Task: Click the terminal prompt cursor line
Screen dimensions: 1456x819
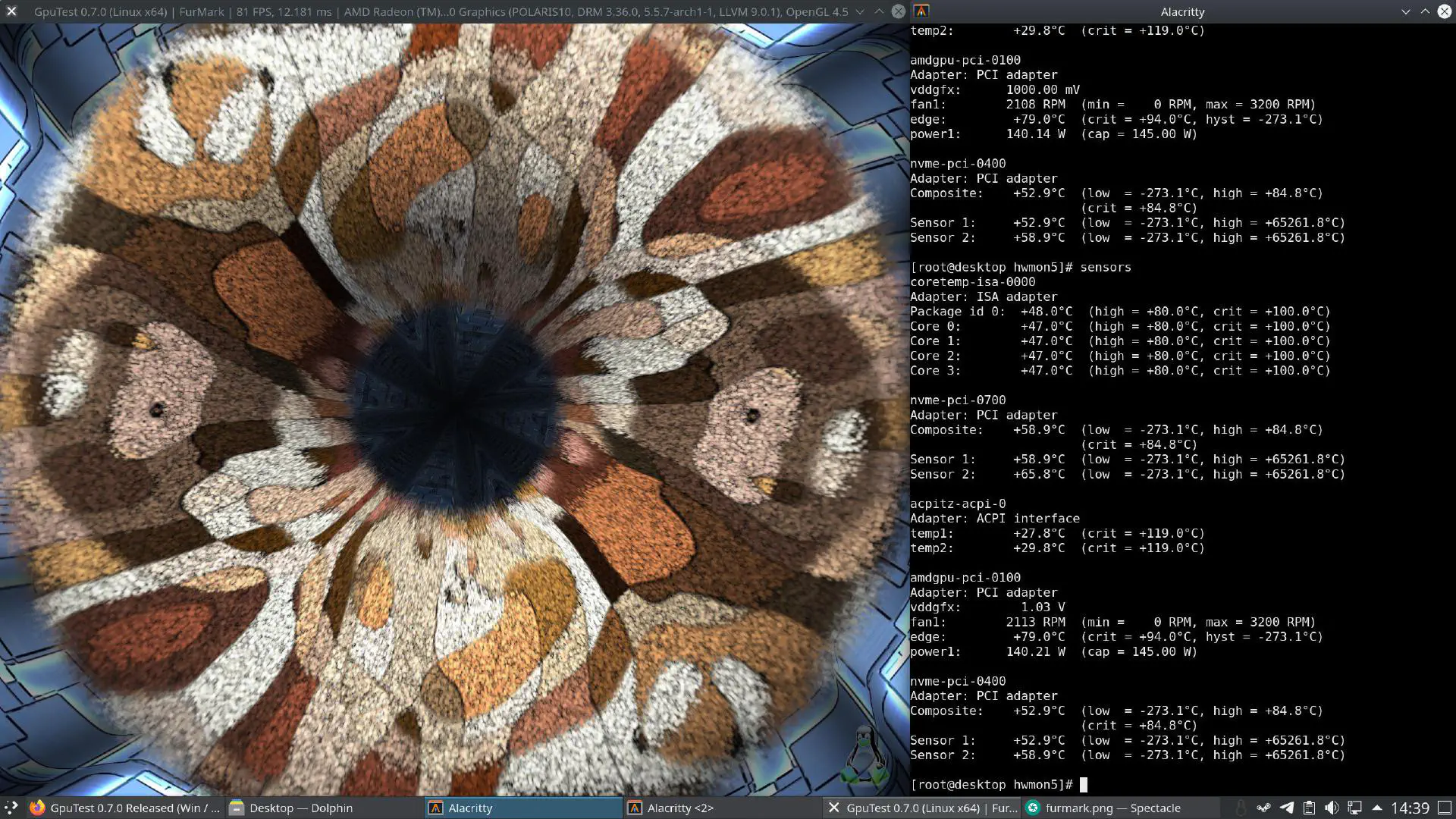Action: point(1084,785)
